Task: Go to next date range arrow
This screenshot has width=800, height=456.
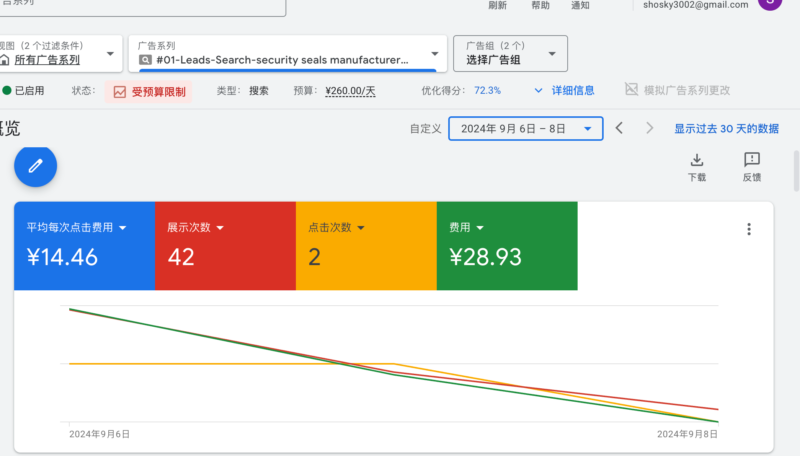Action: 649,128
